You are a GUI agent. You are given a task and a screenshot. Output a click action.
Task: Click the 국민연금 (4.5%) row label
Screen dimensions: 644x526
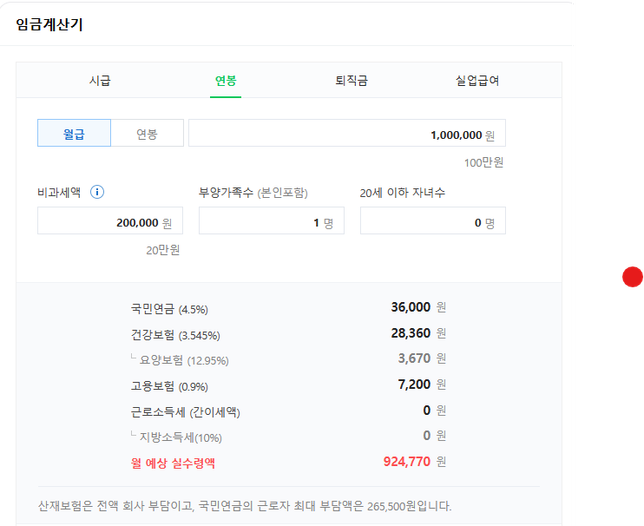pyautogui.click(x=169, y=309)
